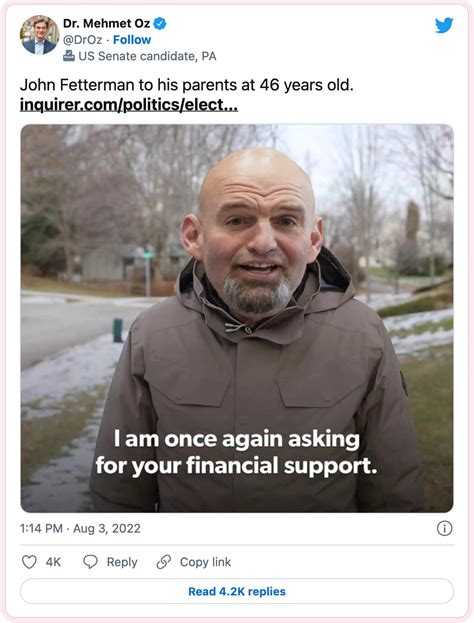Open the inquirer.com politics link
The height and width of the screenshot is (623, 474).
coord(129,105)
